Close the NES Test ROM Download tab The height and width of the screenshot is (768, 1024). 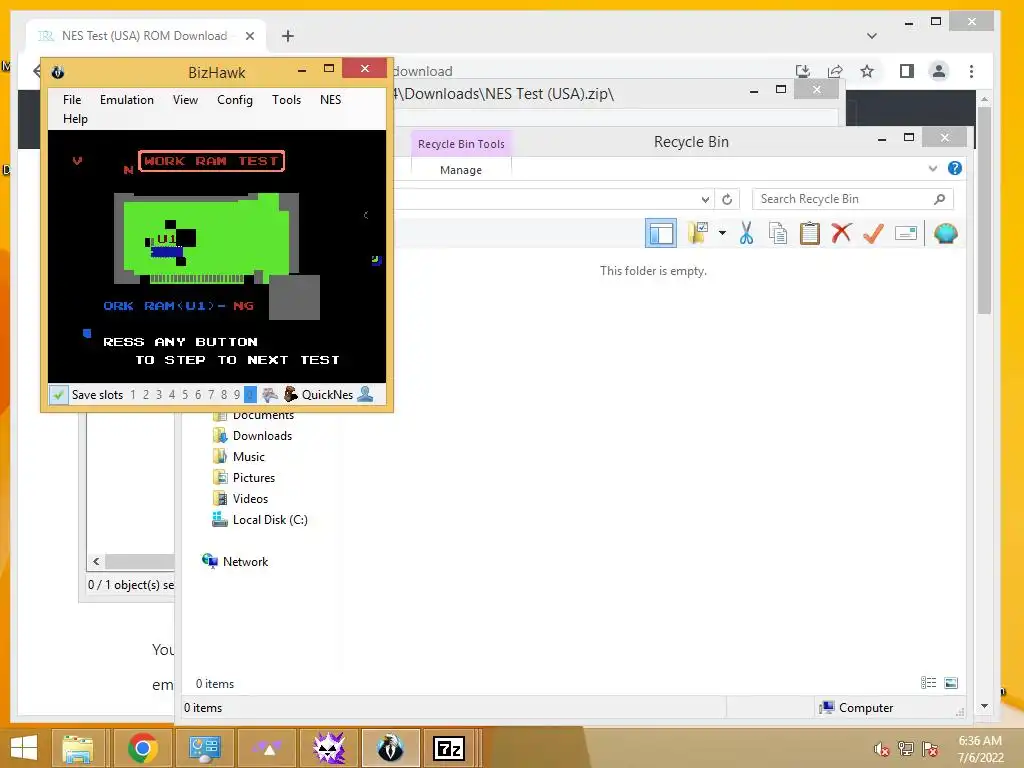(249, 36)
